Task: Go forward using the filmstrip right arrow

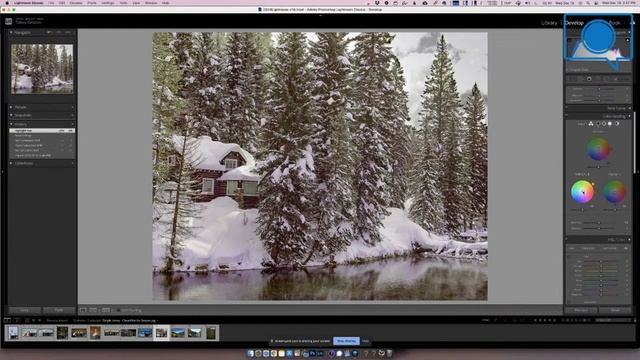Action: (x=39, y=320)
